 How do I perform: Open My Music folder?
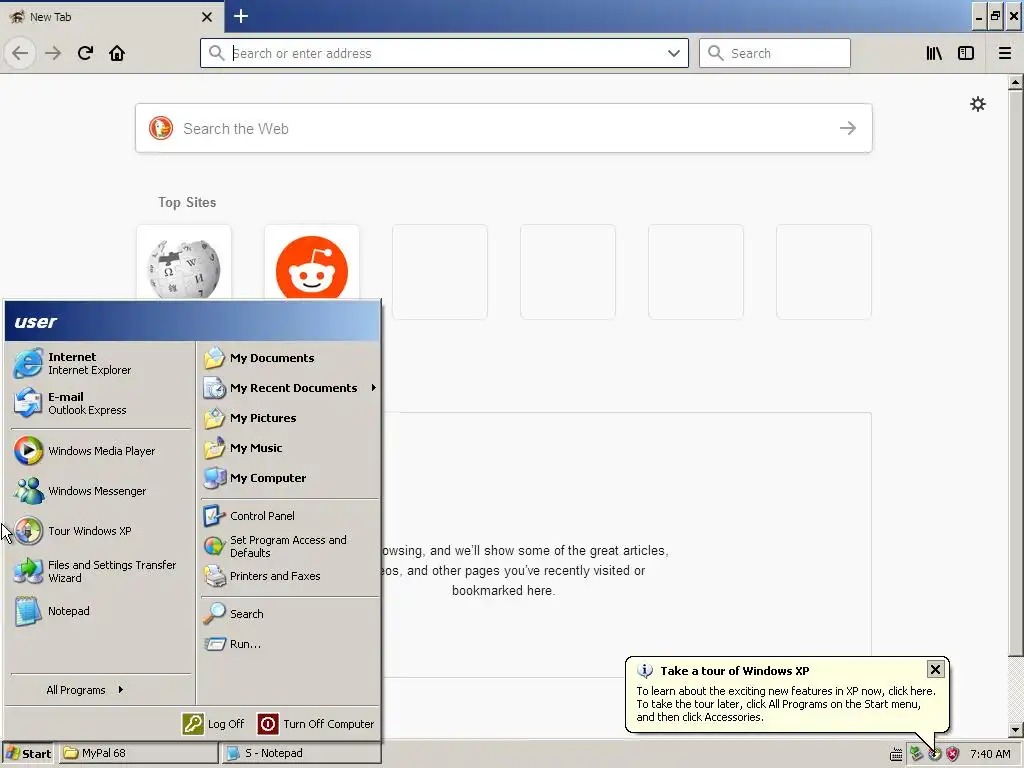[289, 448]
